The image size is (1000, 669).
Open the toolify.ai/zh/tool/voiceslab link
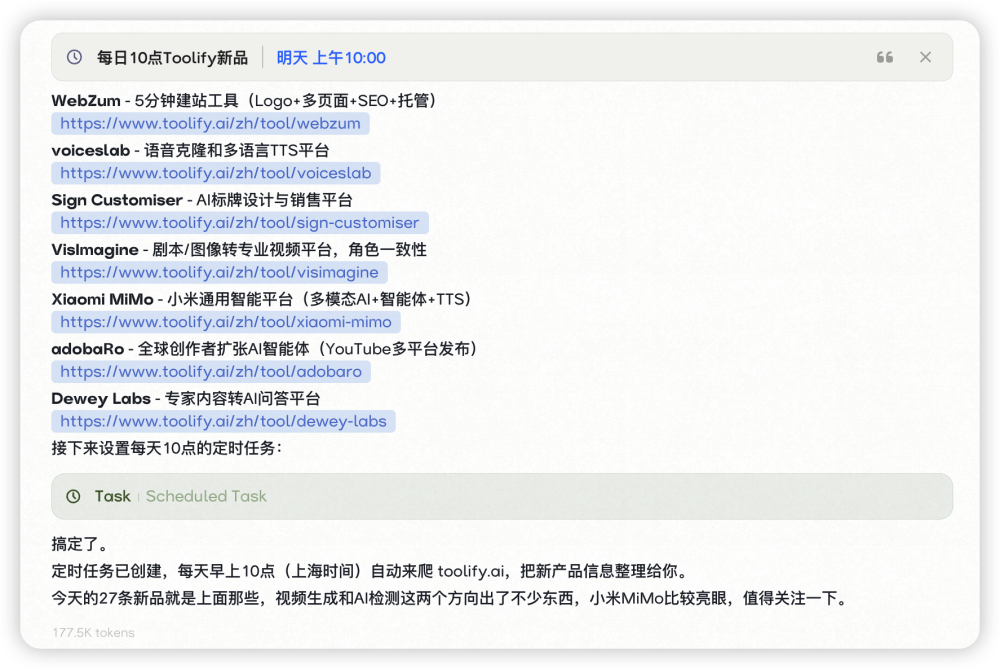216,173
